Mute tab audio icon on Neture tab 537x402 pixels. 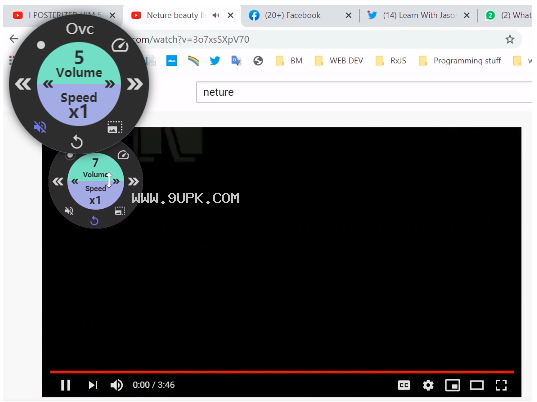(x=216, y=15)
